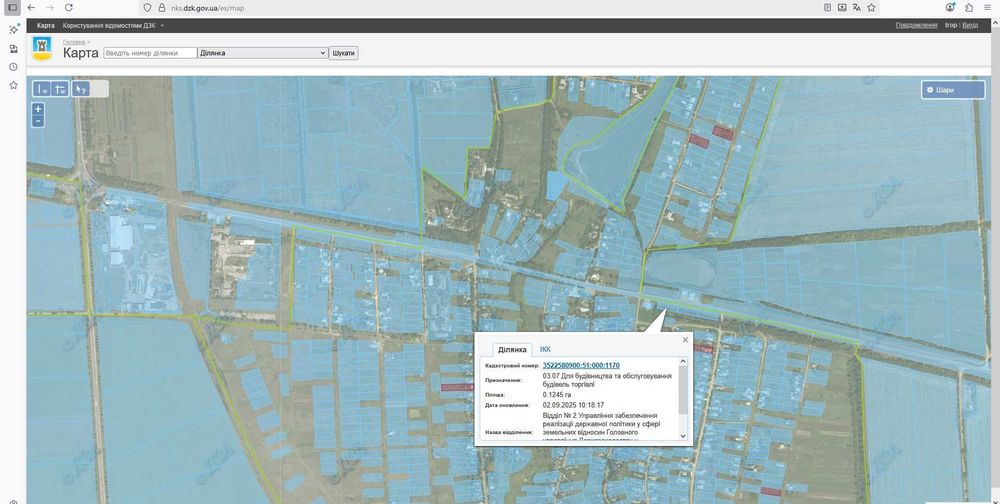Zoom in the map with plus

pos(38,110)
